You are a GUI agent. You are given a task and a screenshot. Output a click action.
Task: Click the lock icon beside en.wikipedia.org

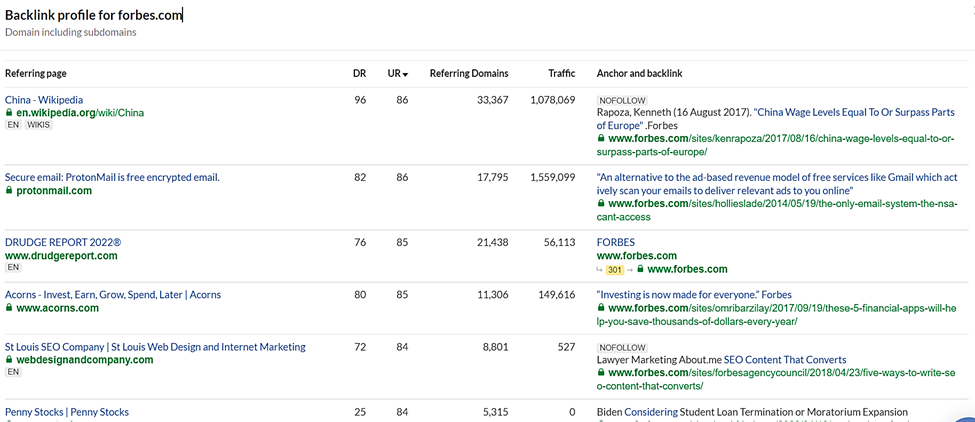[x=9, y=113]
